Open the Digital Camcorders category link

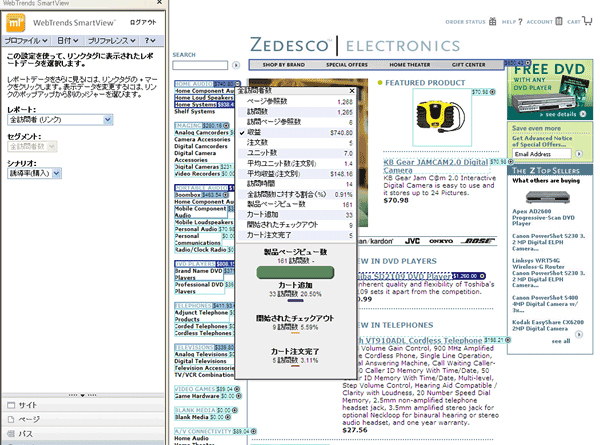coord(201,146)
